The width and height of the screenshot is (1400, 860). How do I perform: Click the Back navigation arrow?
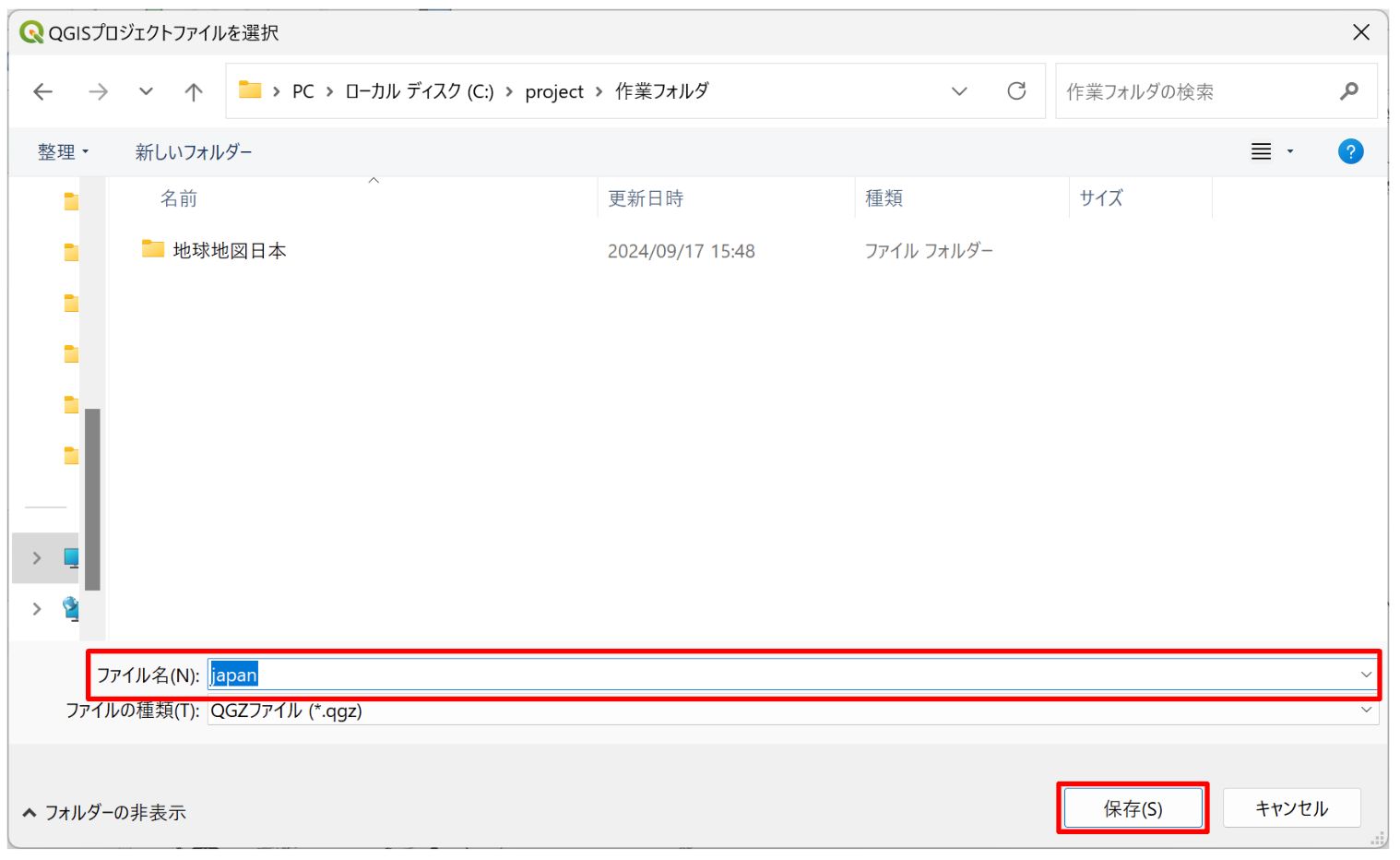tap(42, 91)
